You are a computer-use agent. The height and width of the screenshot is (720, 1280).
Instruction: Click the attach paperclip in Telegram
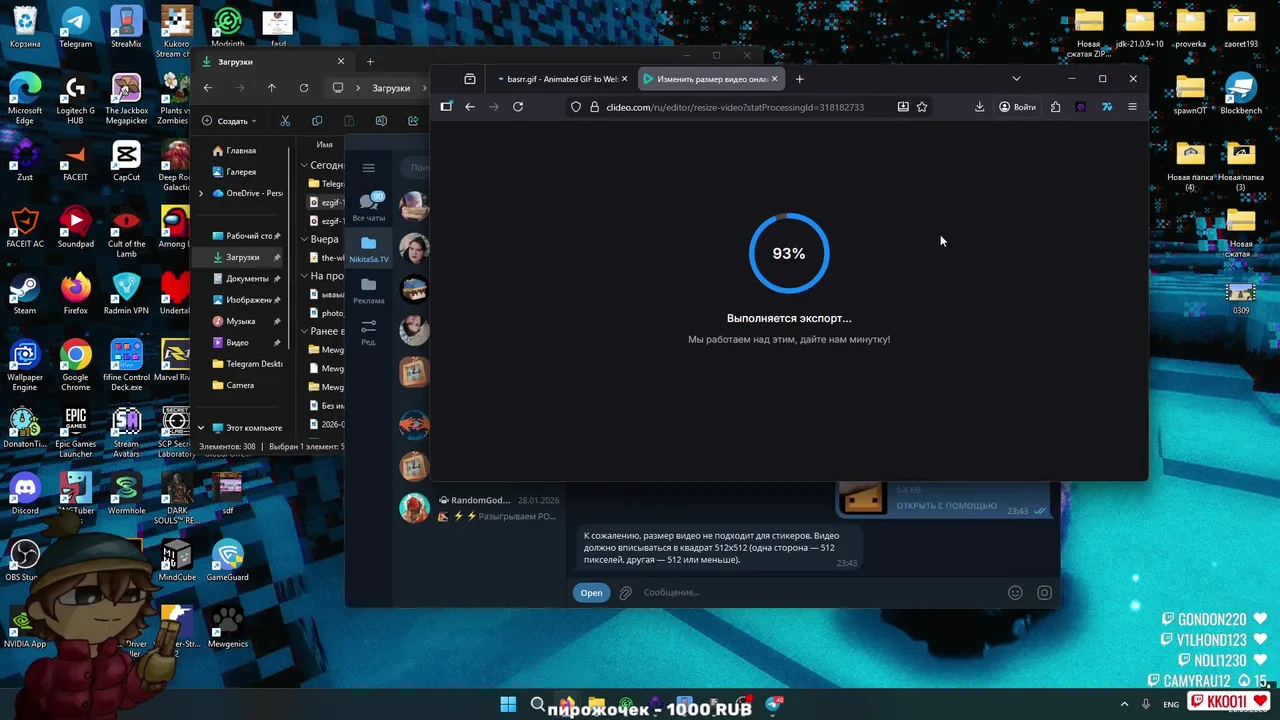(625, 593)
